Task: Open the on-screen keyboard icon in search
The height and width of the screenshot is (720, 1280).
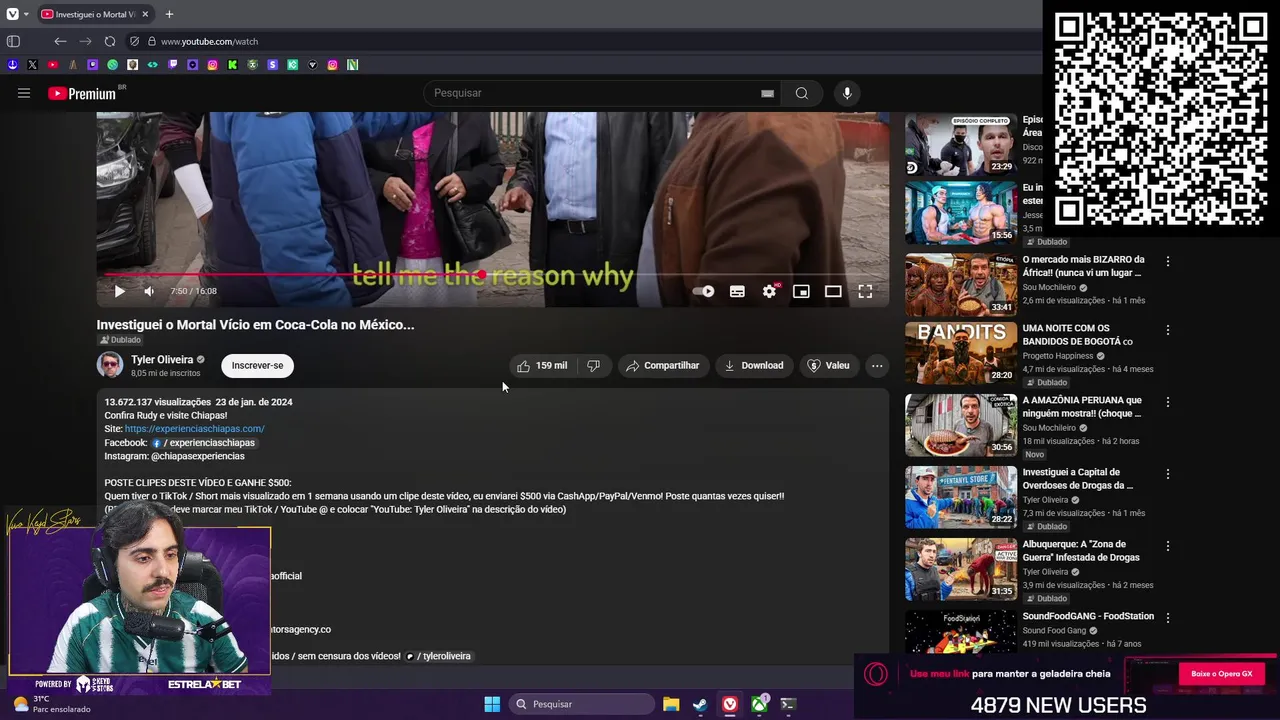Action: (767, 93)
